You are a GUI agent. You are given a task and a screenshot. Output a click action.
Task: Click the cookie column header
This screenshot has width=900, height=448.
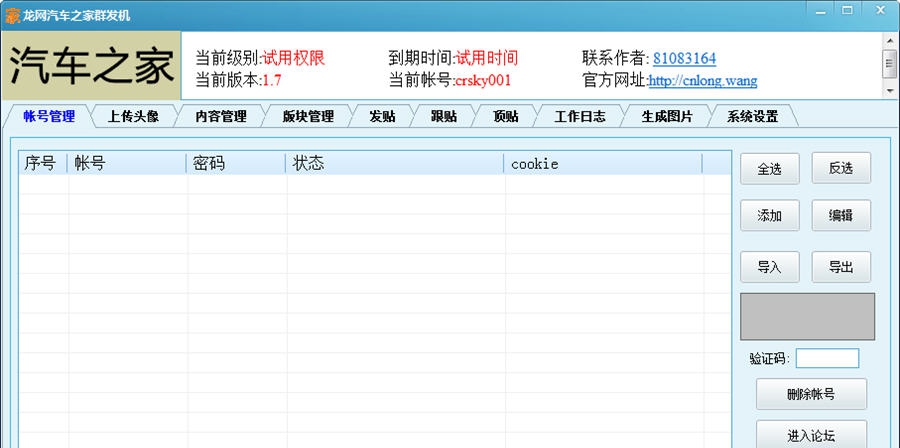pyautogui.click(x=603, y=164)
